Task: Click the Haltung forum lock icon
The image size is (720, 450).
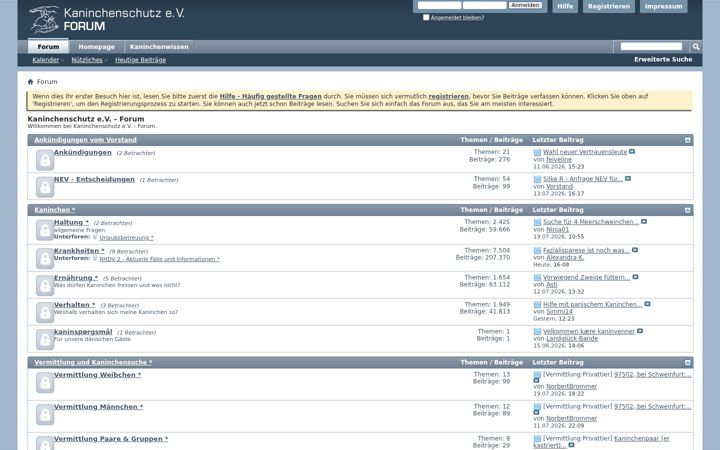Action: (x=45, y=231)
